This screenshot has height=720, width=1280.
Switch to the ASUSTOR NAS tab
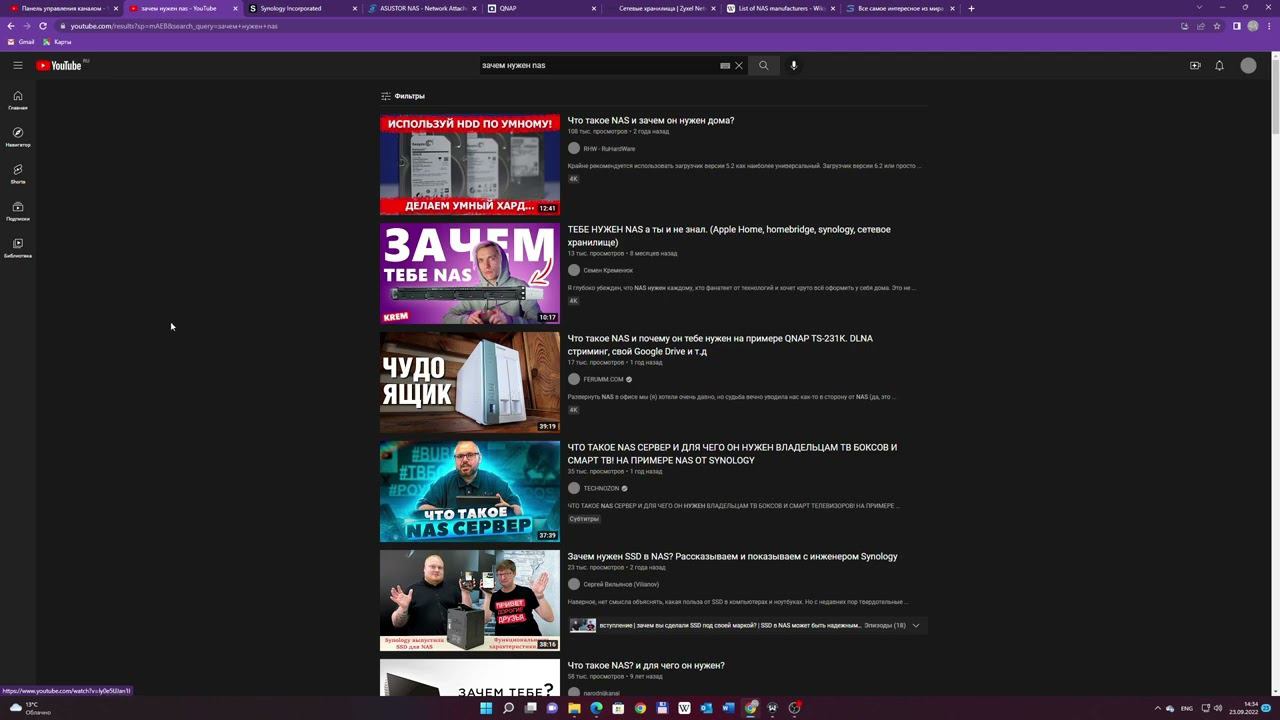tap(421, 8)
